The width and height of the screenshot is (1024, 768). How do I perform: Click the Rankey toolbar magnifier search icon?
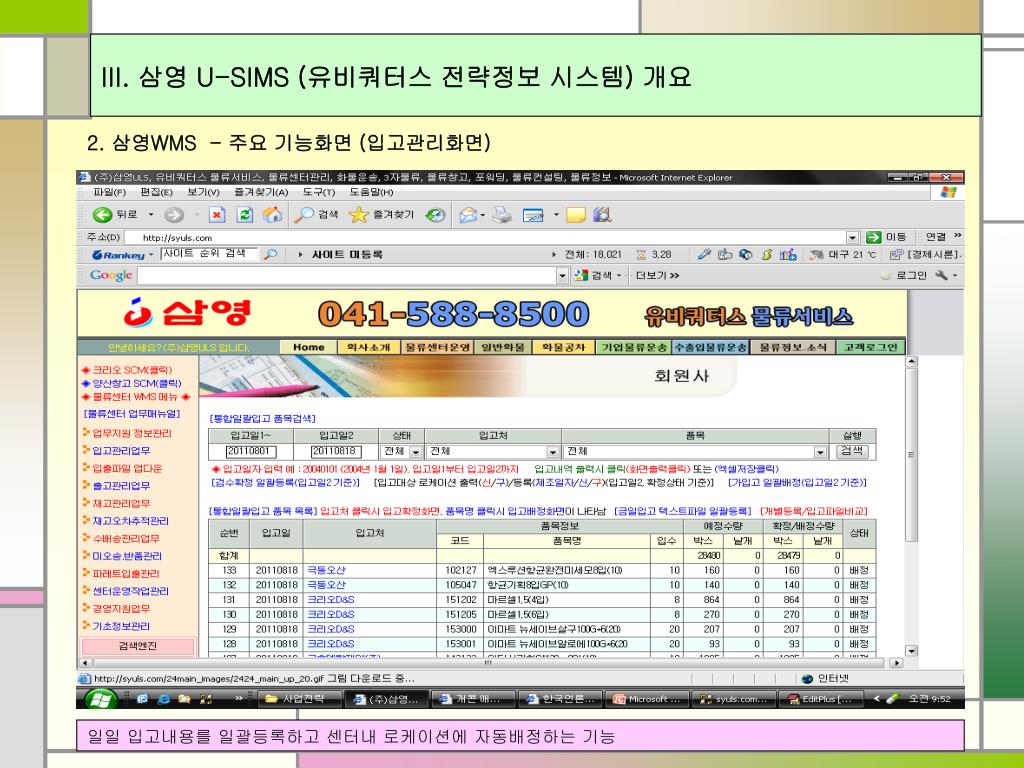click(x=270, y=255)
